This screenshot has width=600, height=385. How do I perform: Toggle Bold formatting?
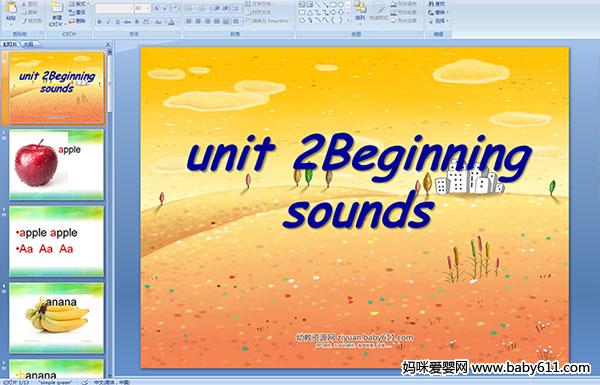(x=99, y=22)
